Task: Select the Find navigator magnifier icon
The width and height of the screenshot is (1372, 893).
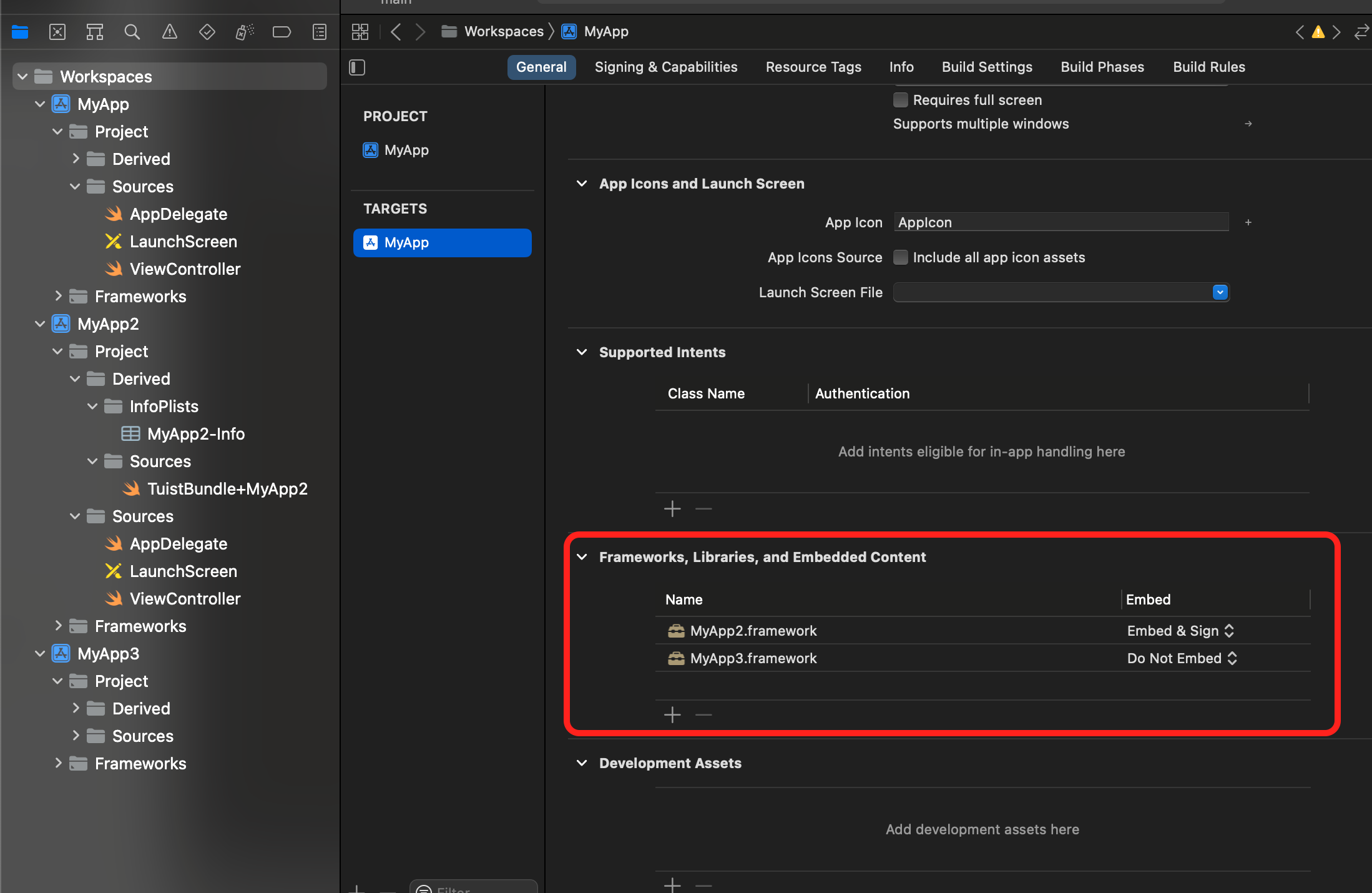Action: [x=132, y=32]
